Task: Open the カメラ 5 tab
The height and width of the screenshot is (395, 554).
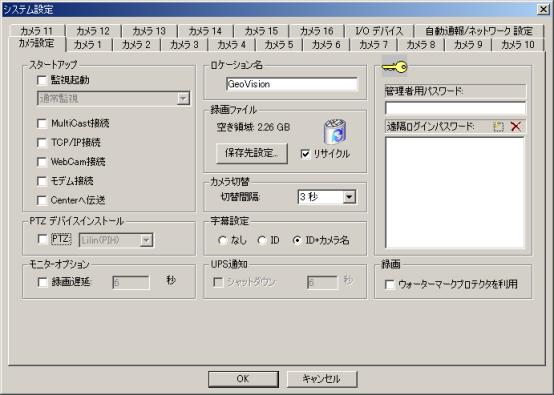Action: coord(279,45)
